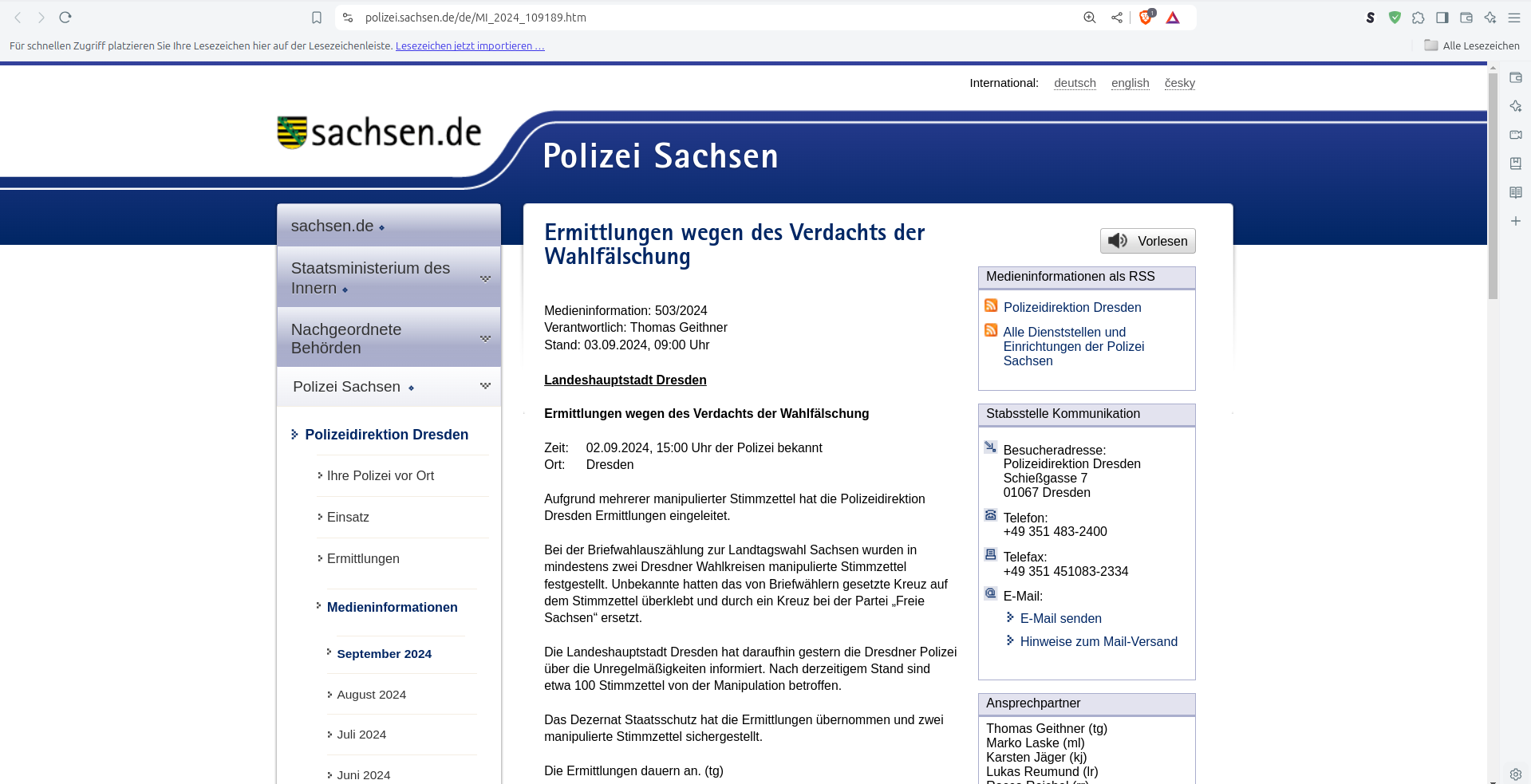Open bookmarks icon in right sidebar
The image size is (1531, 784).
coord(1516,163)
